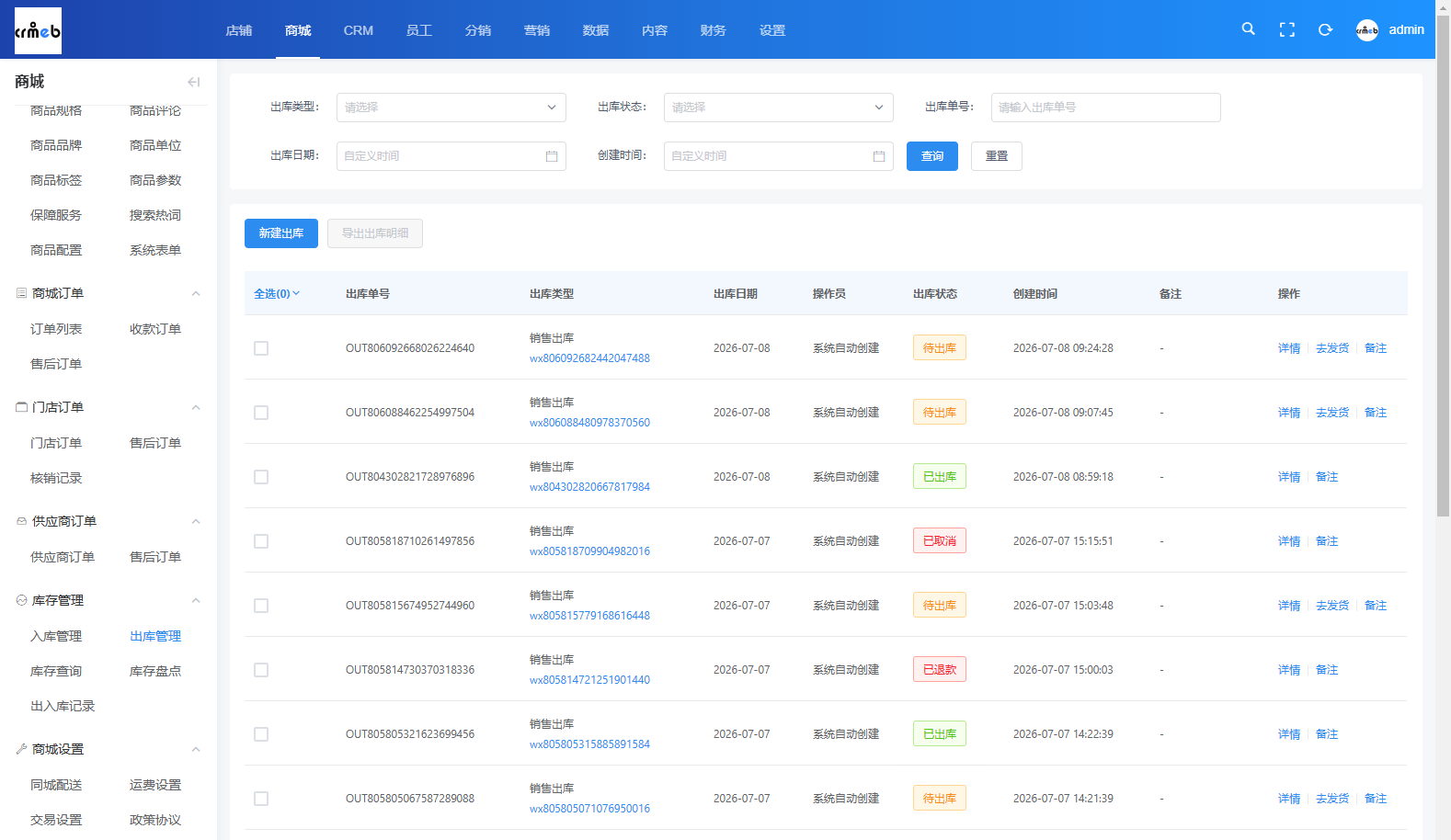Open the 出库类型 dropdown
Image resolution: width=1451 pixels, height=840 pixels.
click(x=451, y=108)
